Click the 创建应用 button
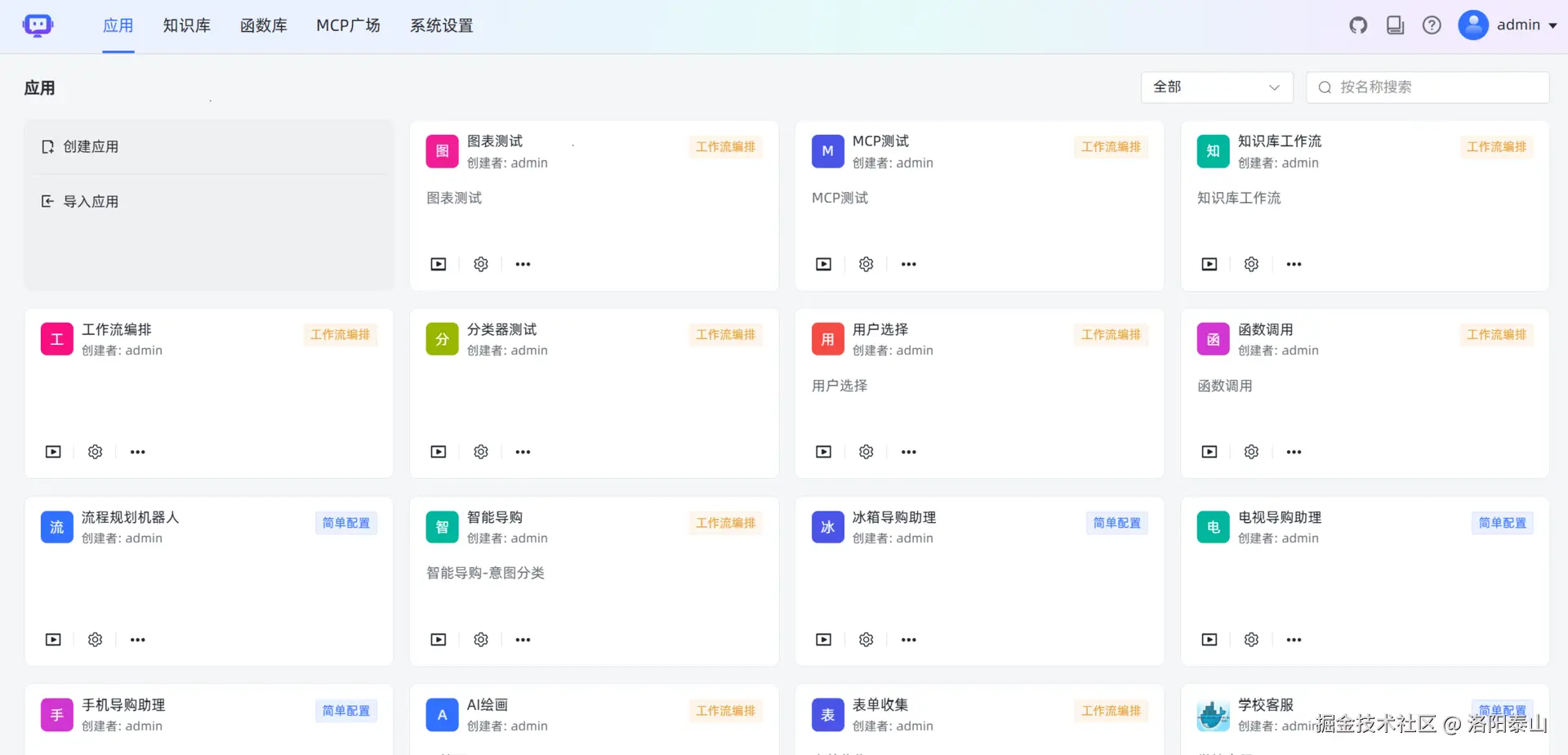Viewport: 1568px width, 755px height. click(91, 146)
